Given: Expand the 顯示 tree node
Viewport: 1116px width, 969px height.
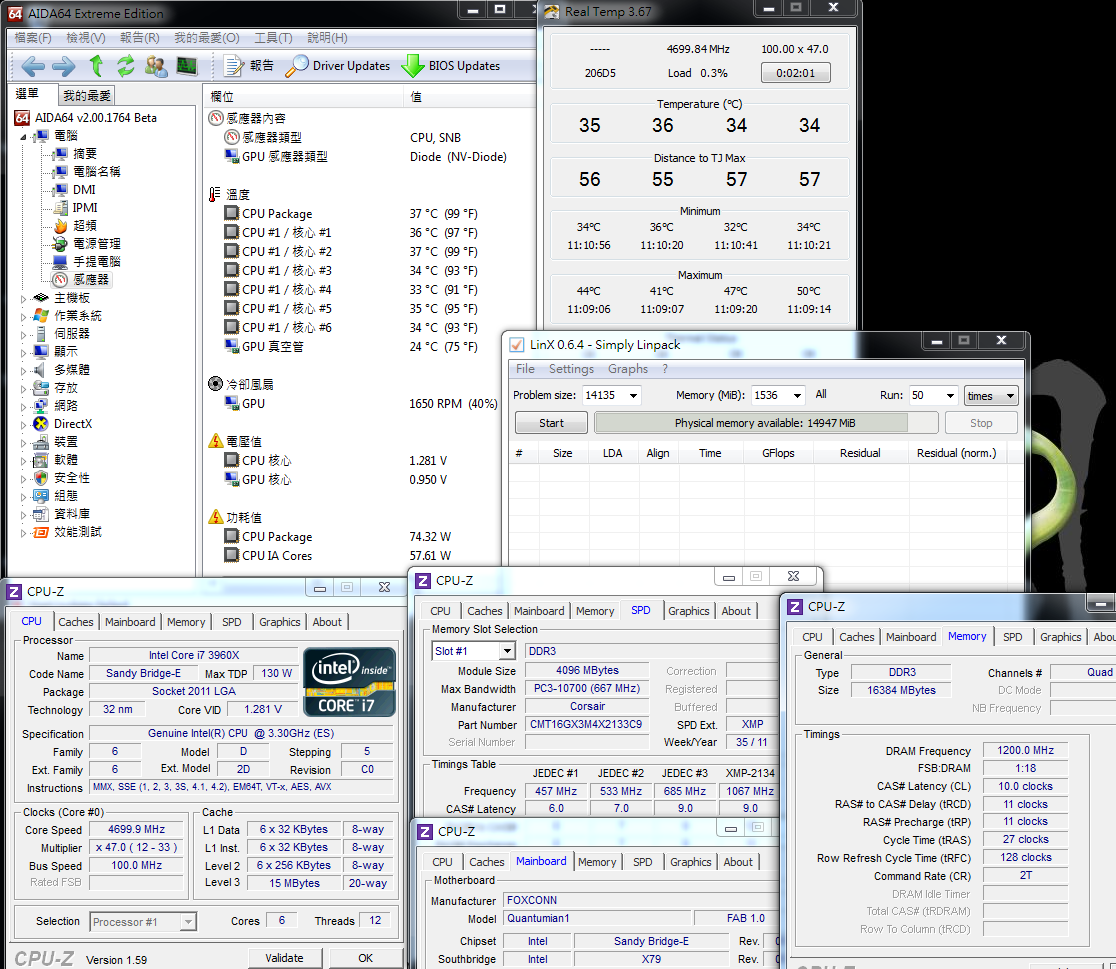Looking at the screenshot, I should coord(23,352).
